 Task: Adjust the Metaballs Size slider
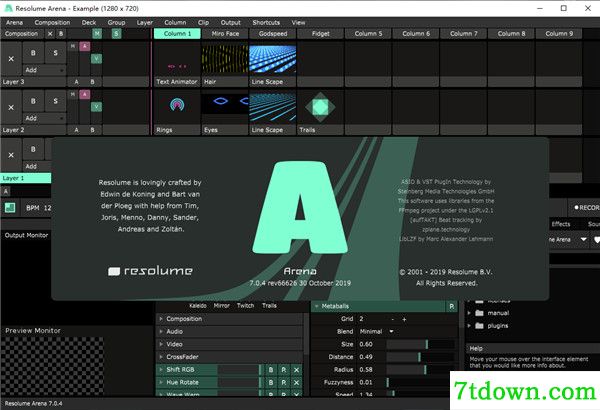420,344
